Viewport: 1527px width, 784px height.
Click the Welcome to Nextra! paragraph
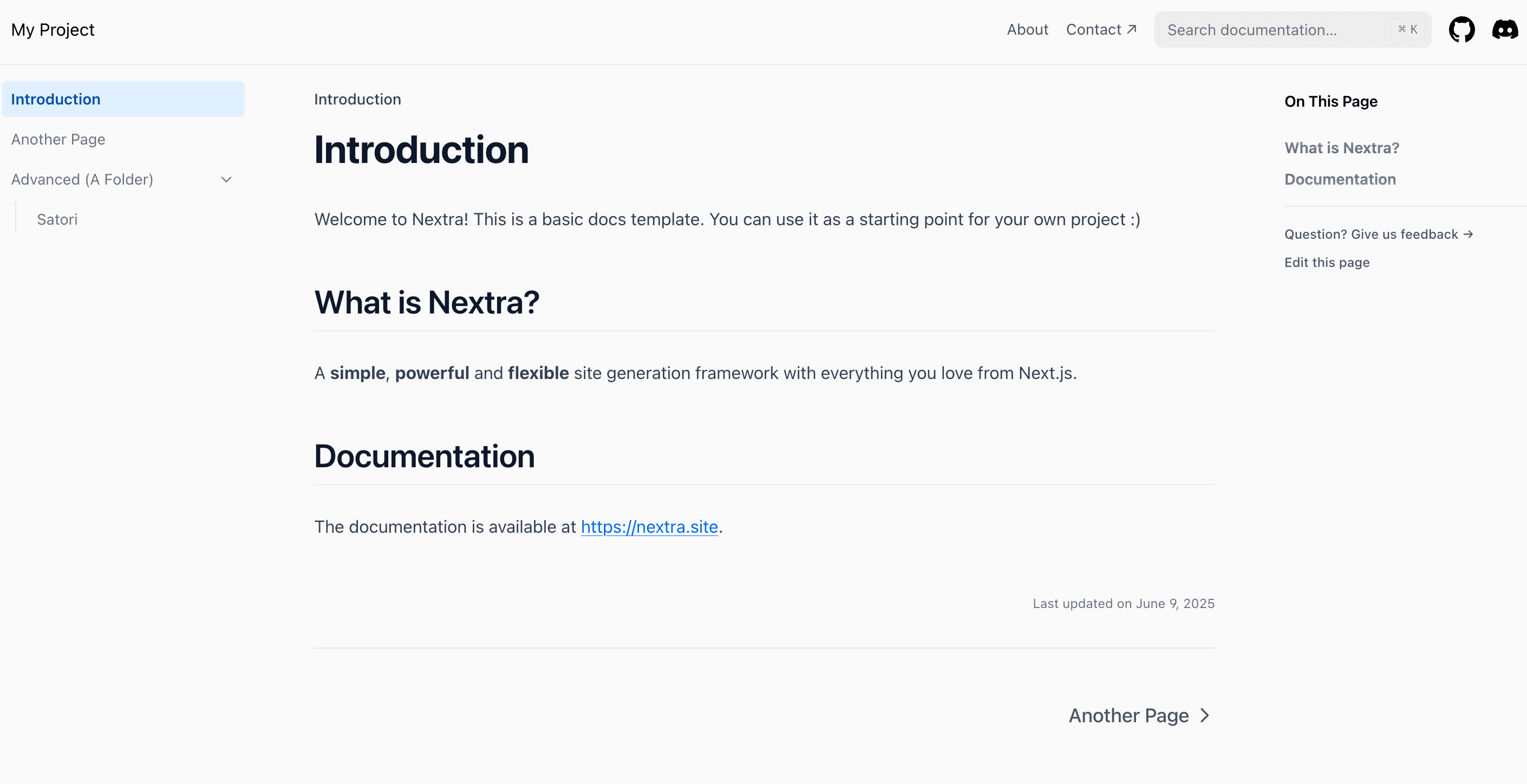[727, 219]
